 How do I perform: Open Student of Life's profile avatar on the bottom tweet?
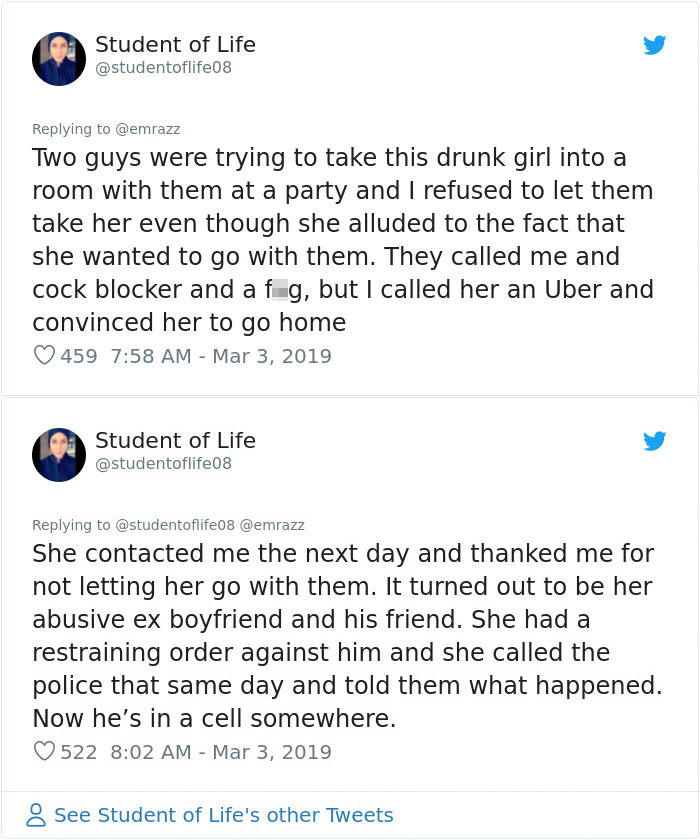pos(58,455)
